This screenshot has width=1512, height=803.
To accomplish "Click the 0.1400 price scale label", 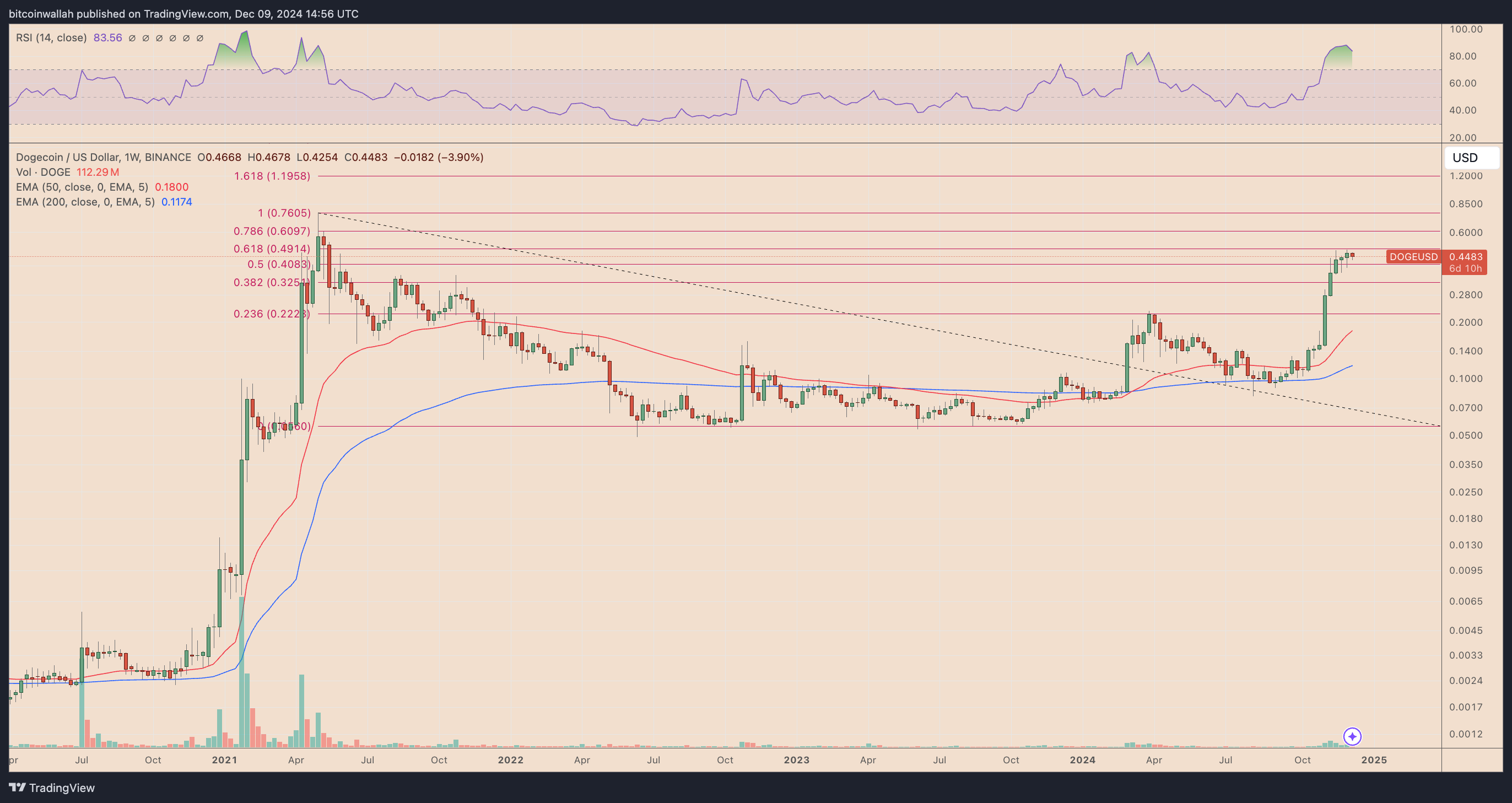I will [x=1466, y=351].
